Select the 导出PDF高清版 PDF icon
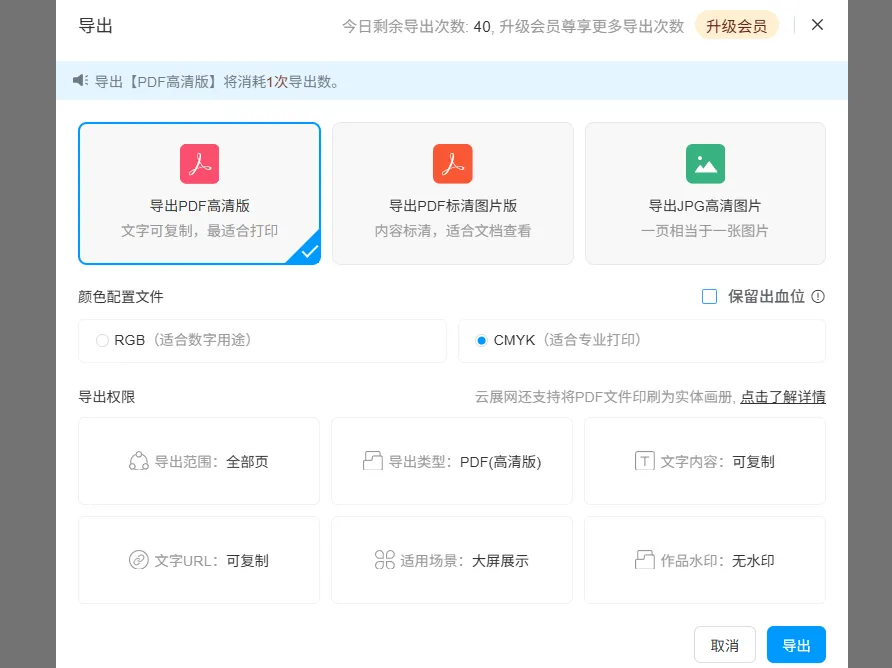This screenshot has width=892, height=668. click(x=199, y=163)
